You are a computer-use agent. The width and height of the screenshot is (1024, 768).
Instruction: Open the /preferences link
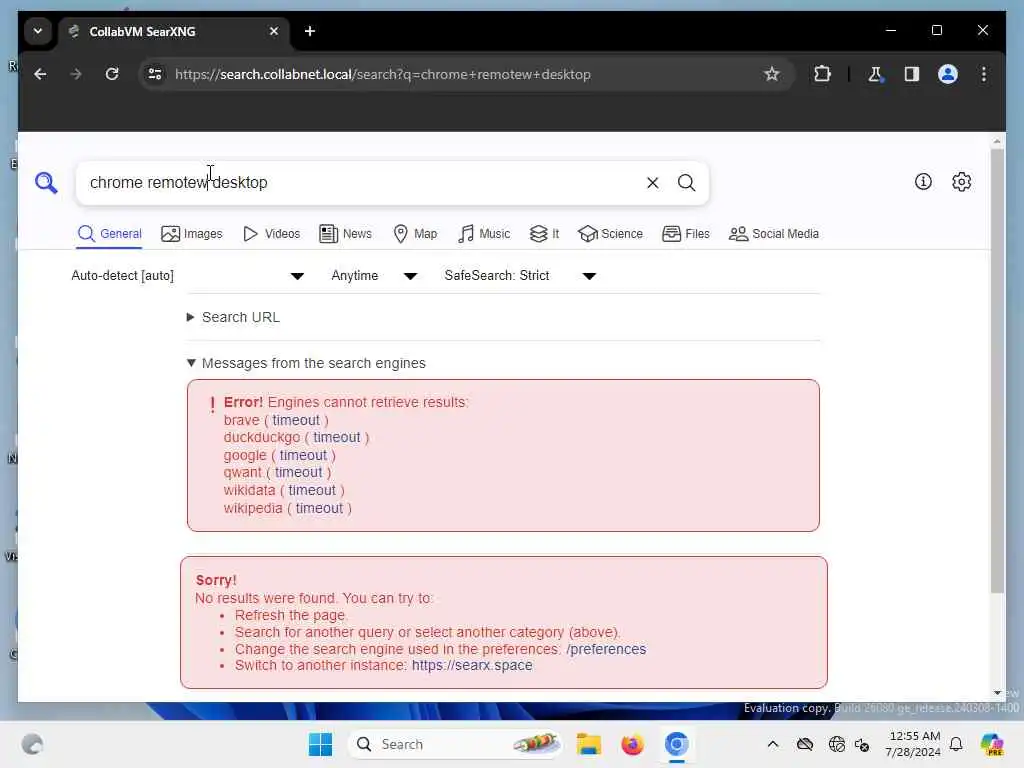point(606,649)
